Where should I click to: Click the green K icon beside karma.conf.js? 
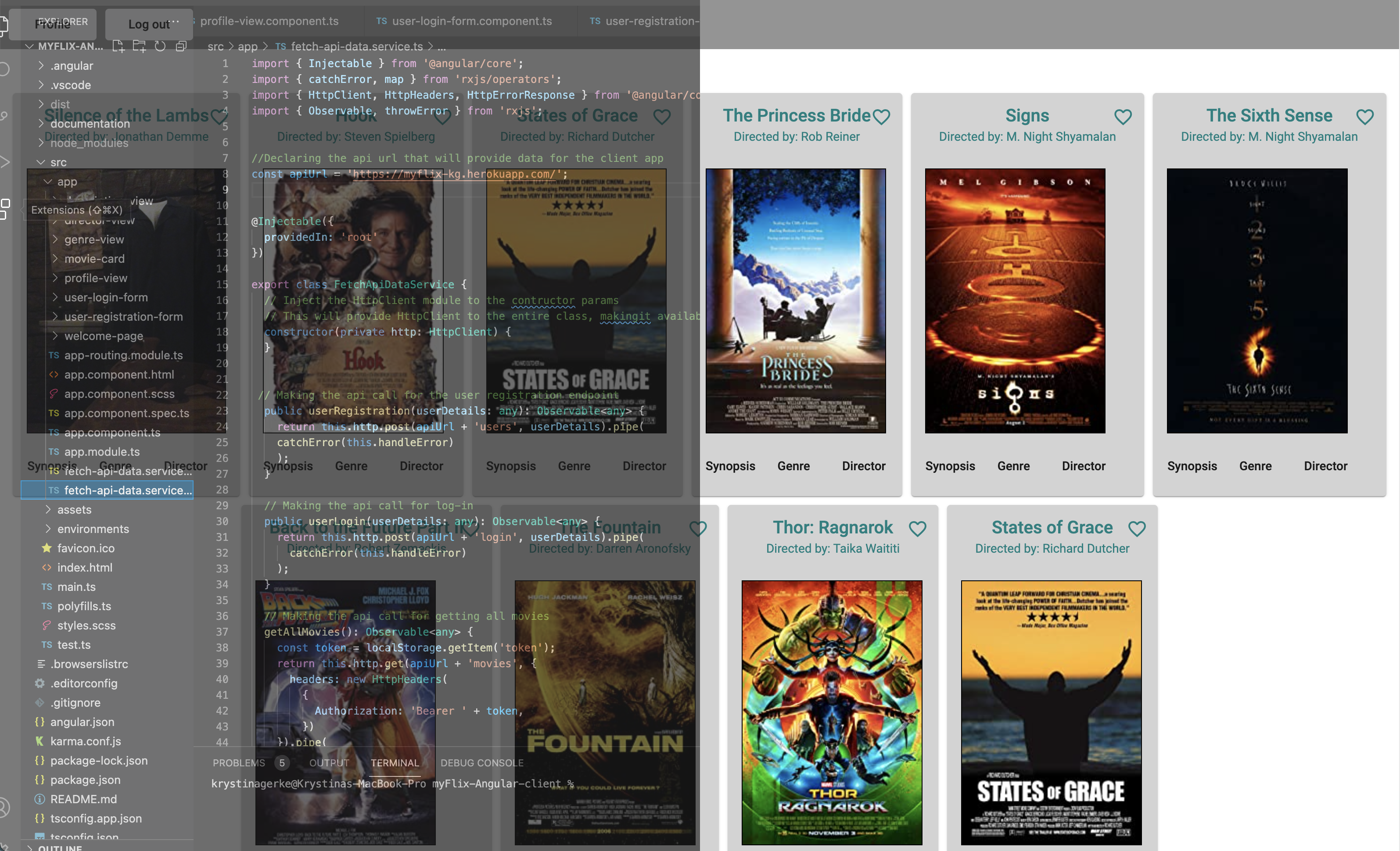[40, 741]
